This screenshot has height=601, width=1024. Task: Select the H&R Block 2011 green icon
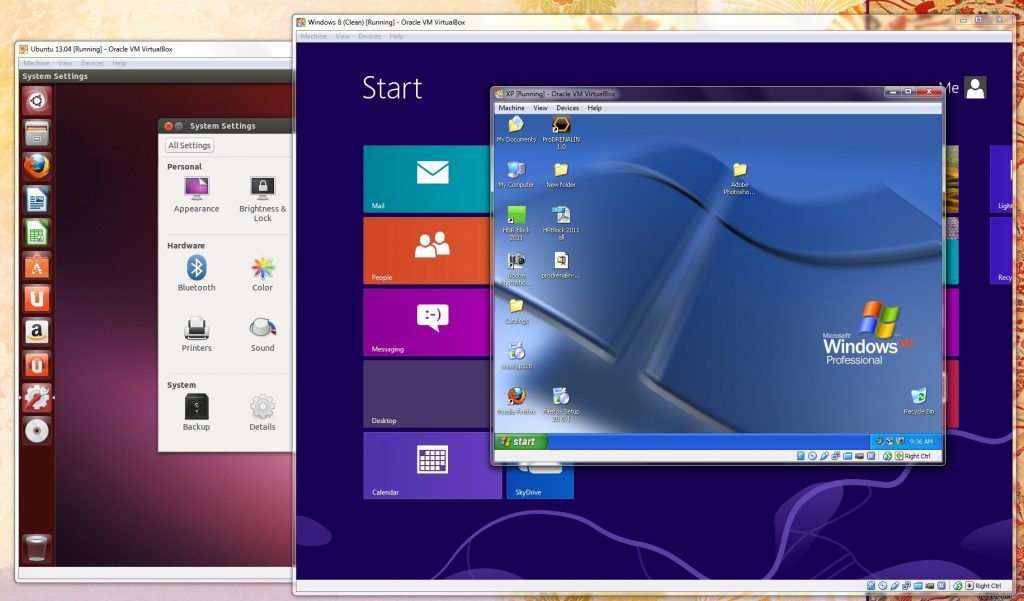click(x=516, y=223)
